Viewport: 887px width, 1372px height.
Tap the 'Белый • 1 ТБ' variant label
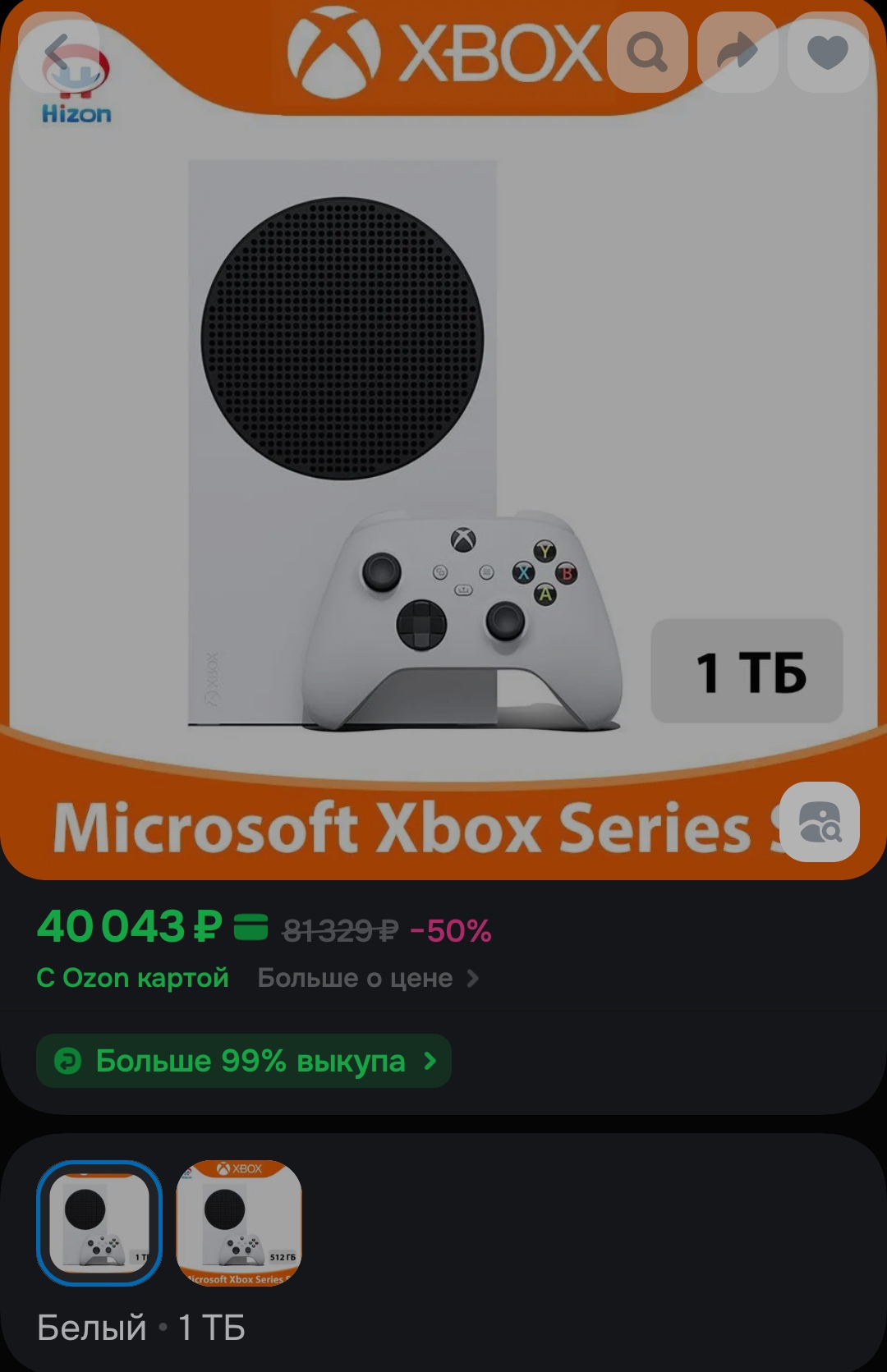tap(141, 1328)
